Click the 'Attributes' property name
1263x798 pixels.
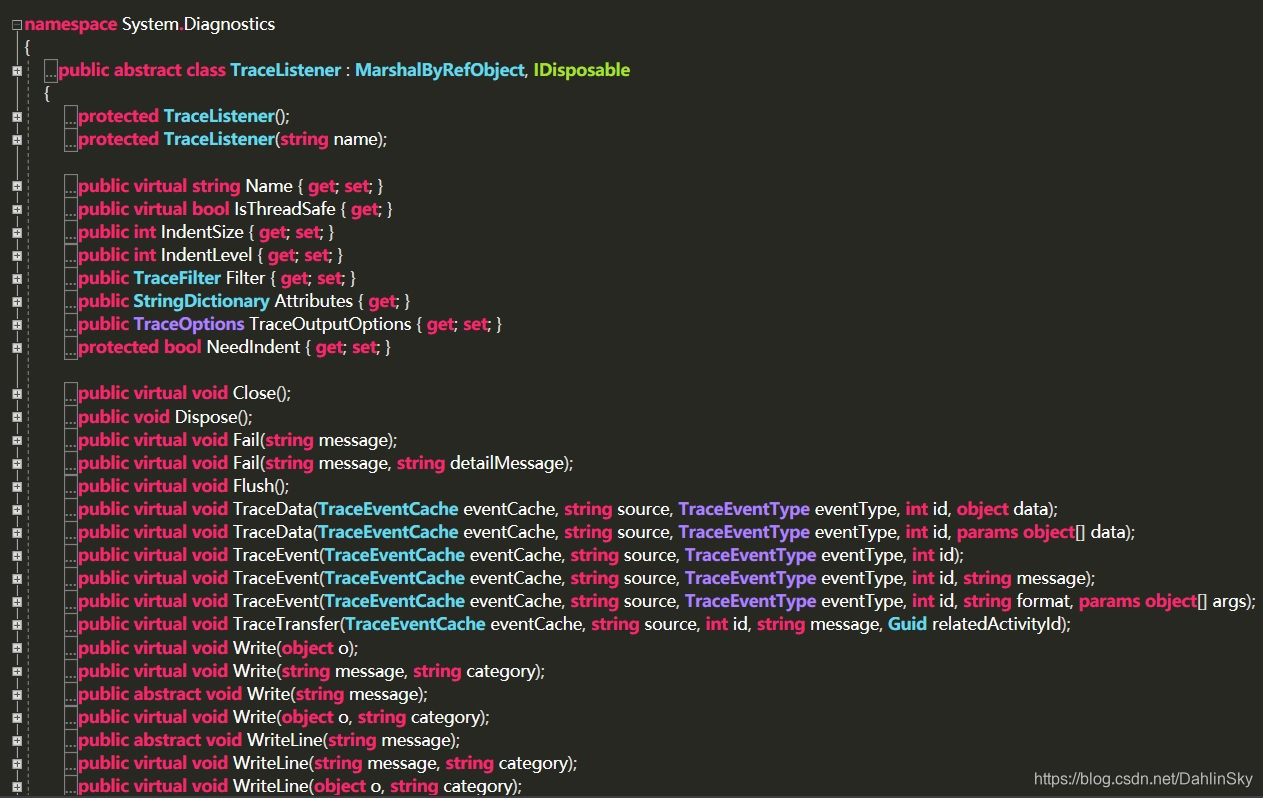tap(314, 301)
